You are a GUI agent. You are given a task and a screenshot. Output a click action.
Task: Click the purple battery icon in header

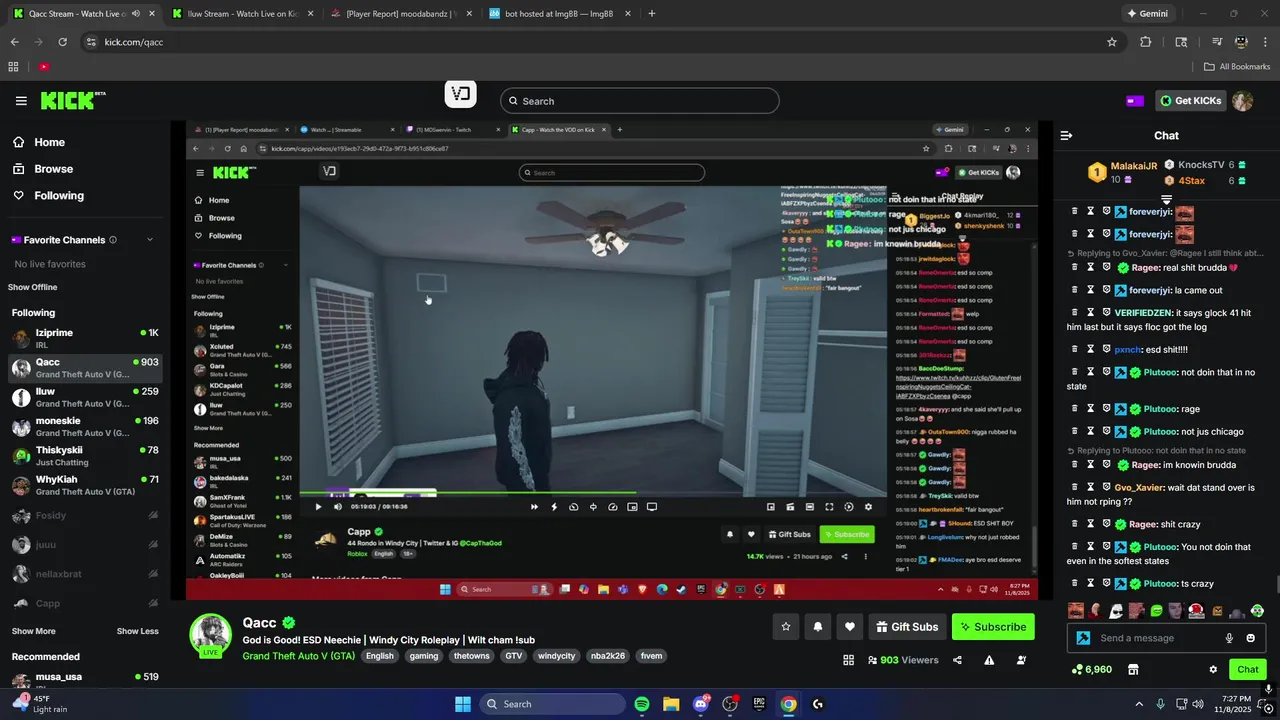coord(1135,100)
